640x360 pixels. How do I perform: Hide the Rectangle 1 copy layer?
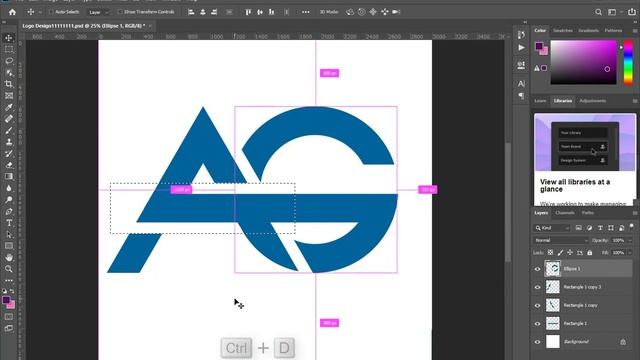537,306
